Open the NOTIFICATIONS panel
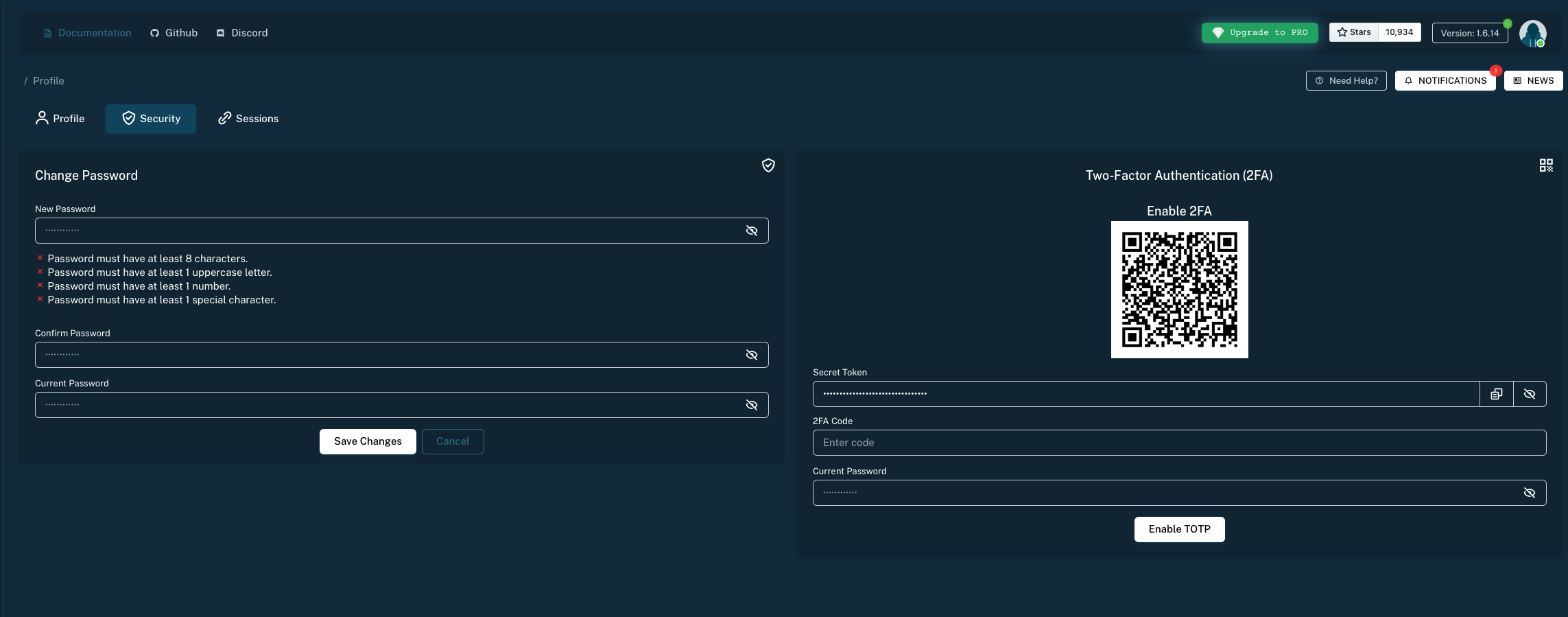Viewport: 1568px width, 617px height. click(x=1445, y=80)
